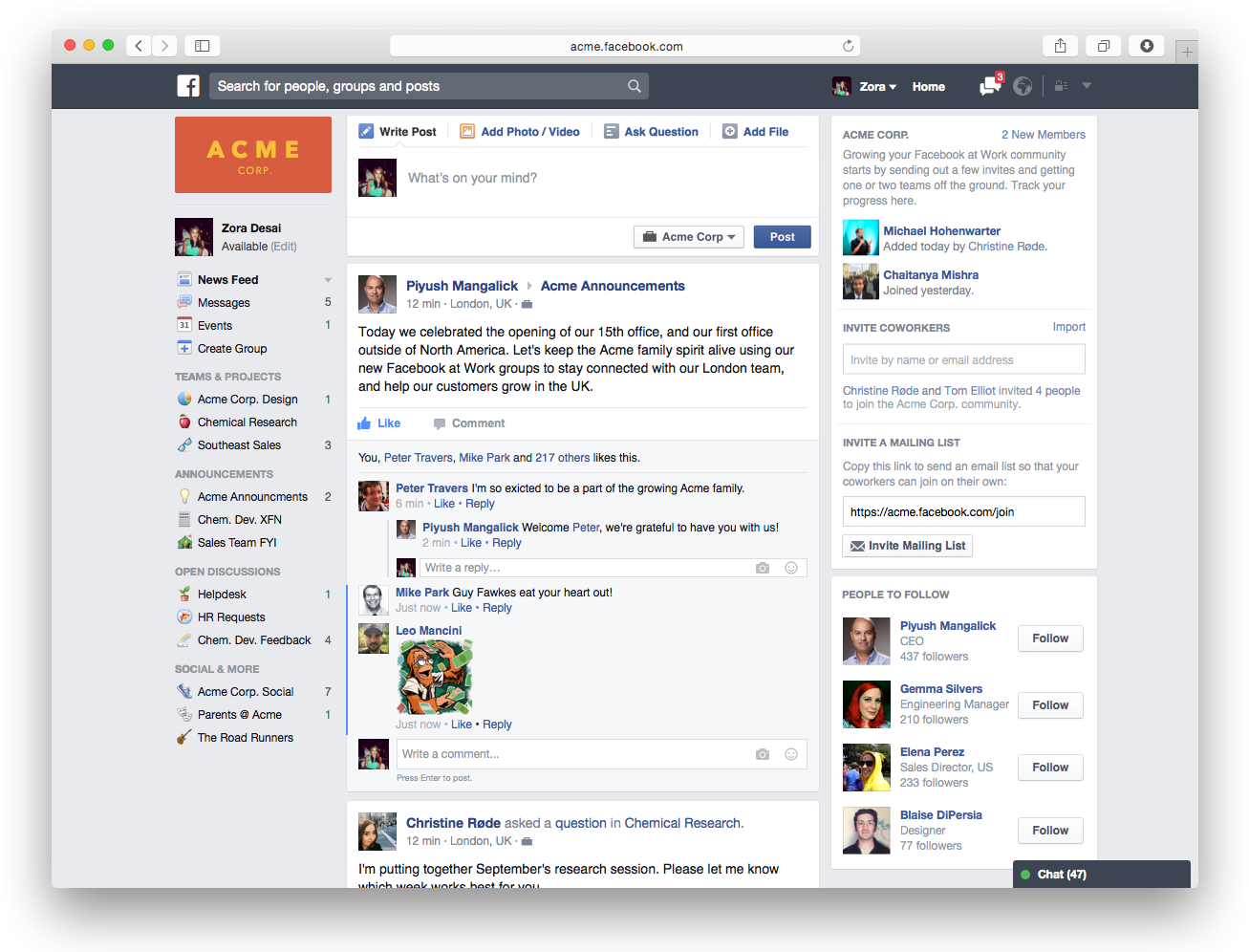
Task: Open the account menu arrow in header
Action: [1087, 86]
